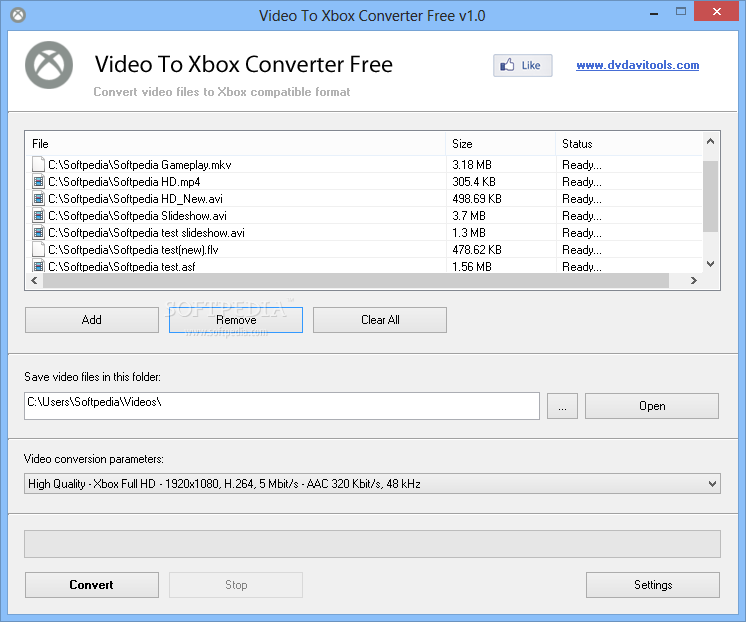Click the file icon for Softpedia Gameplay.mkv
746x622 pixels.
point(38,165)
